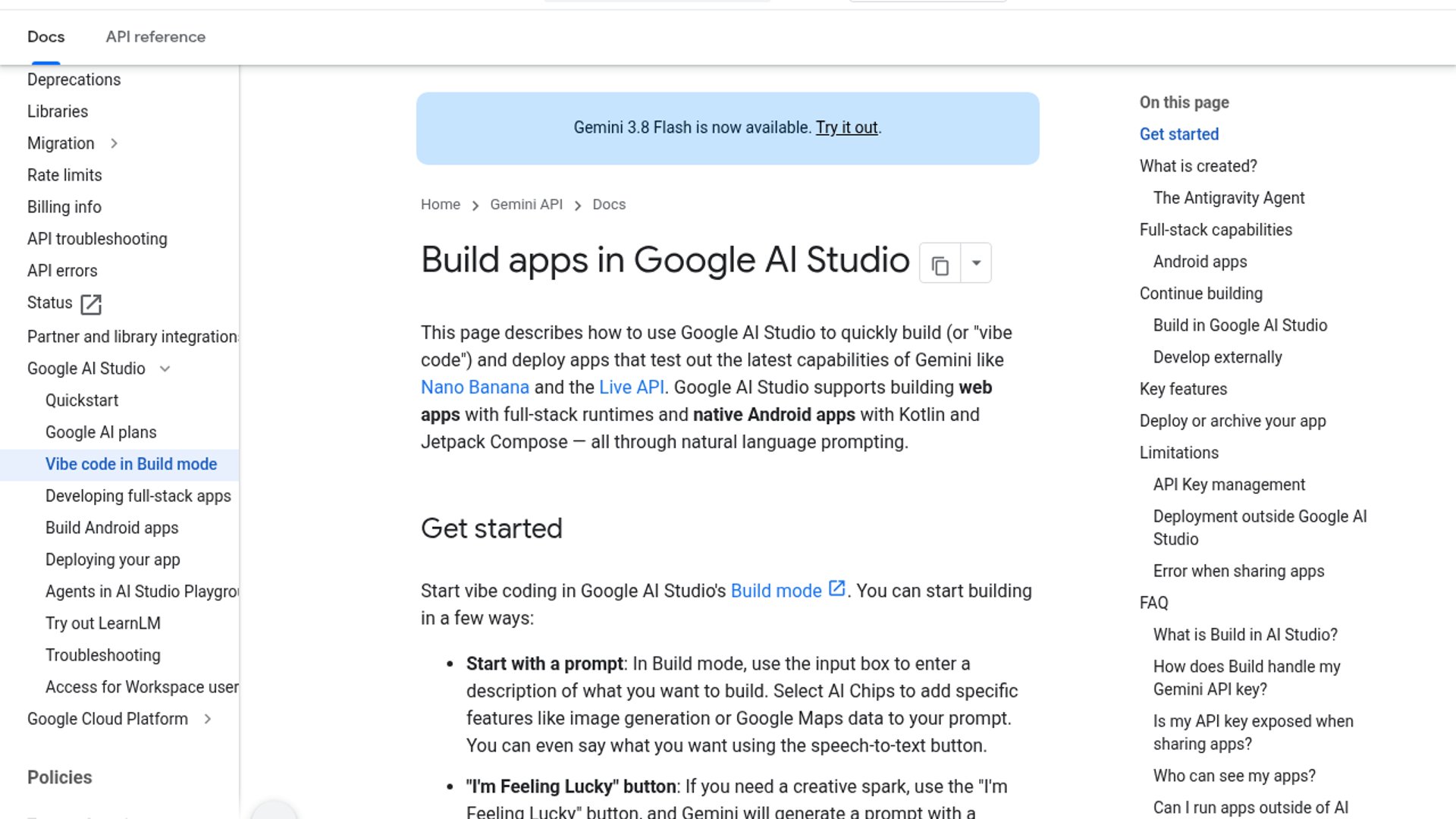Click the Status external link icon
1456x819 pixels.
pyautogui.click(x=91, y=304)
